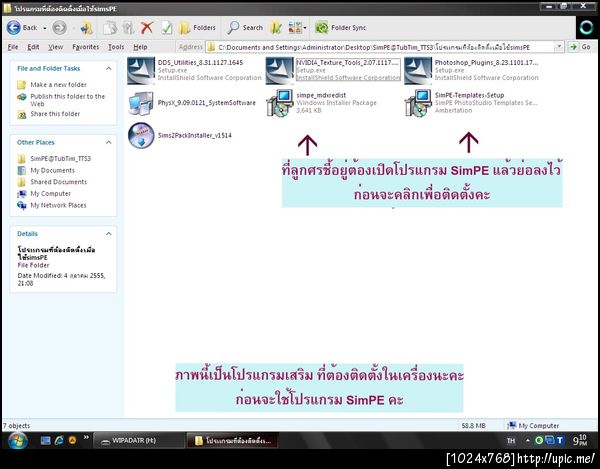Click the green circle tray icon

click(x=539, y=441)
